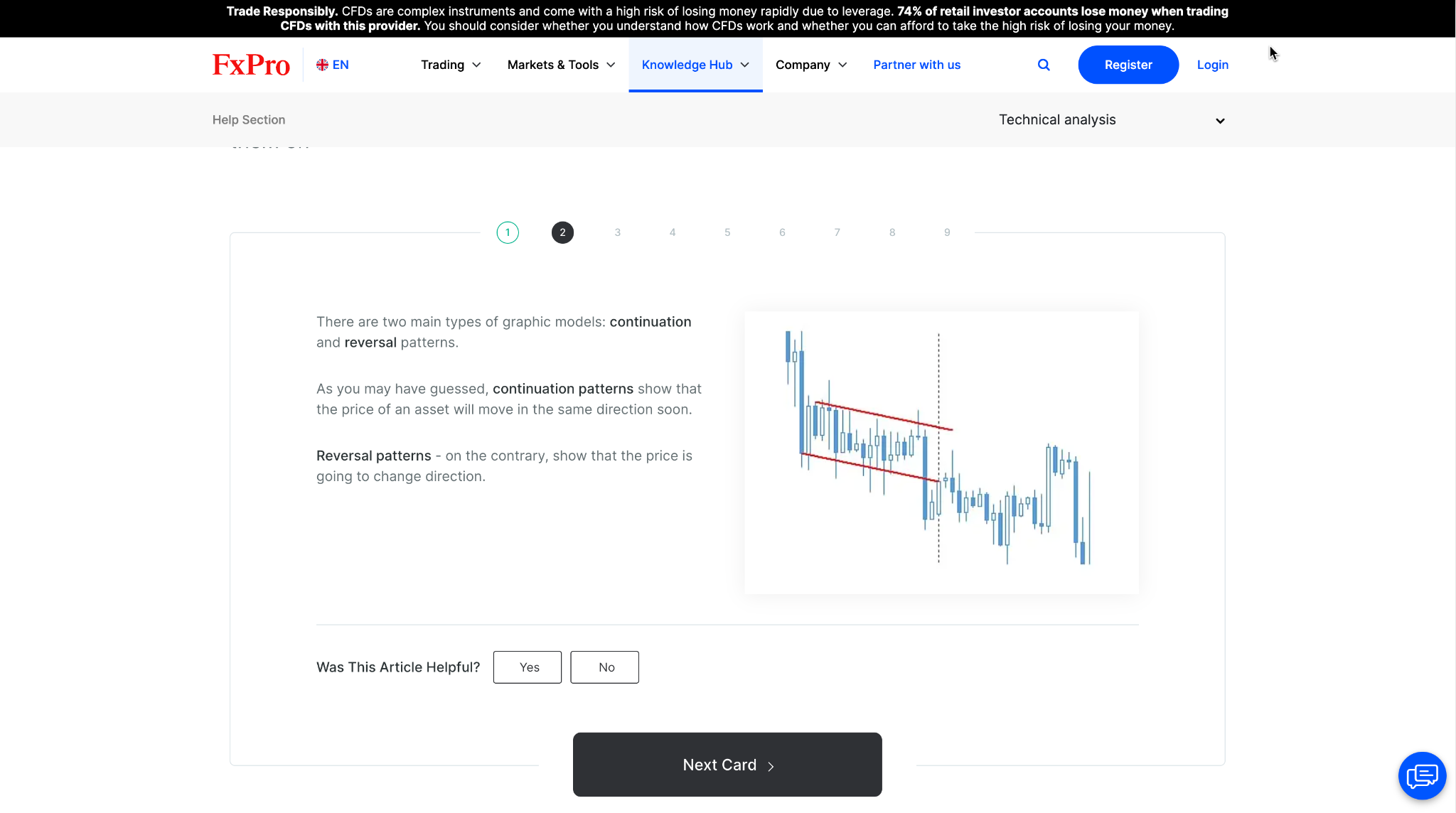Image resolution: width=1456 pixels, height=813 pixels.
Task: Click the FxPro logo
Action: point(250,64)
